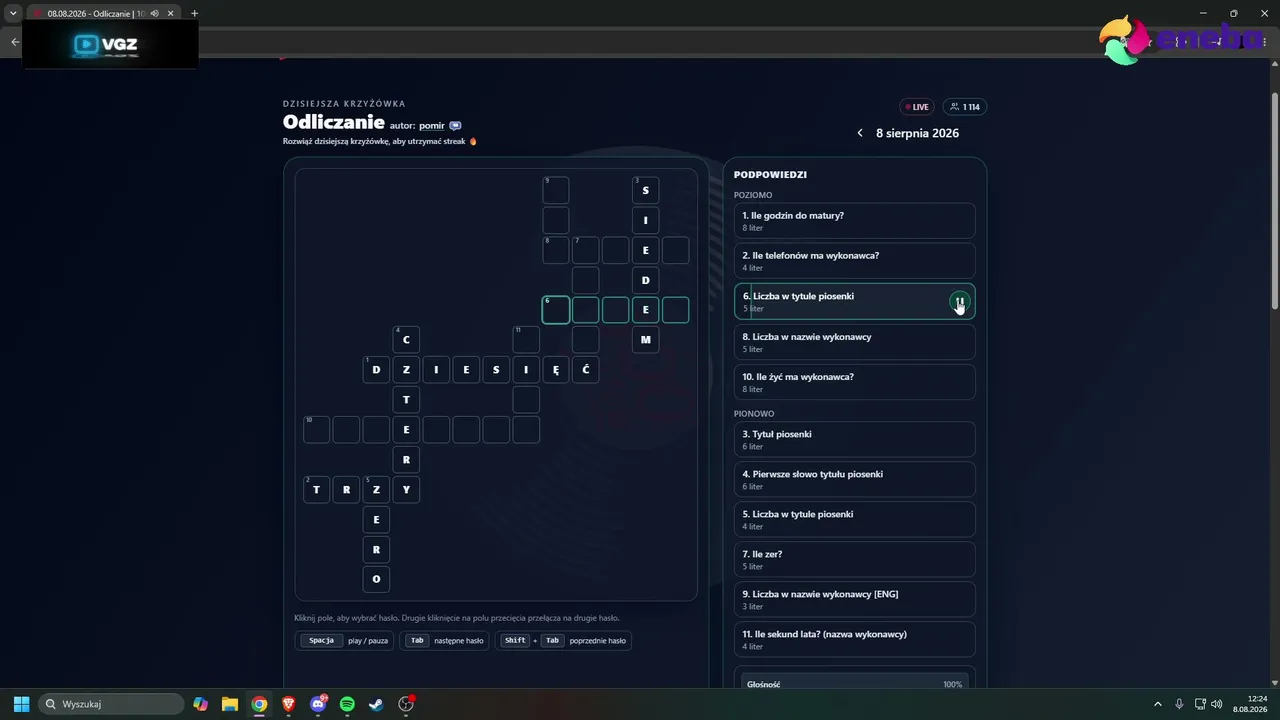Select clue 1. Ile godzin do matury?
The height and width of the screenshot is (720, 1280).
tap(854, 221)
